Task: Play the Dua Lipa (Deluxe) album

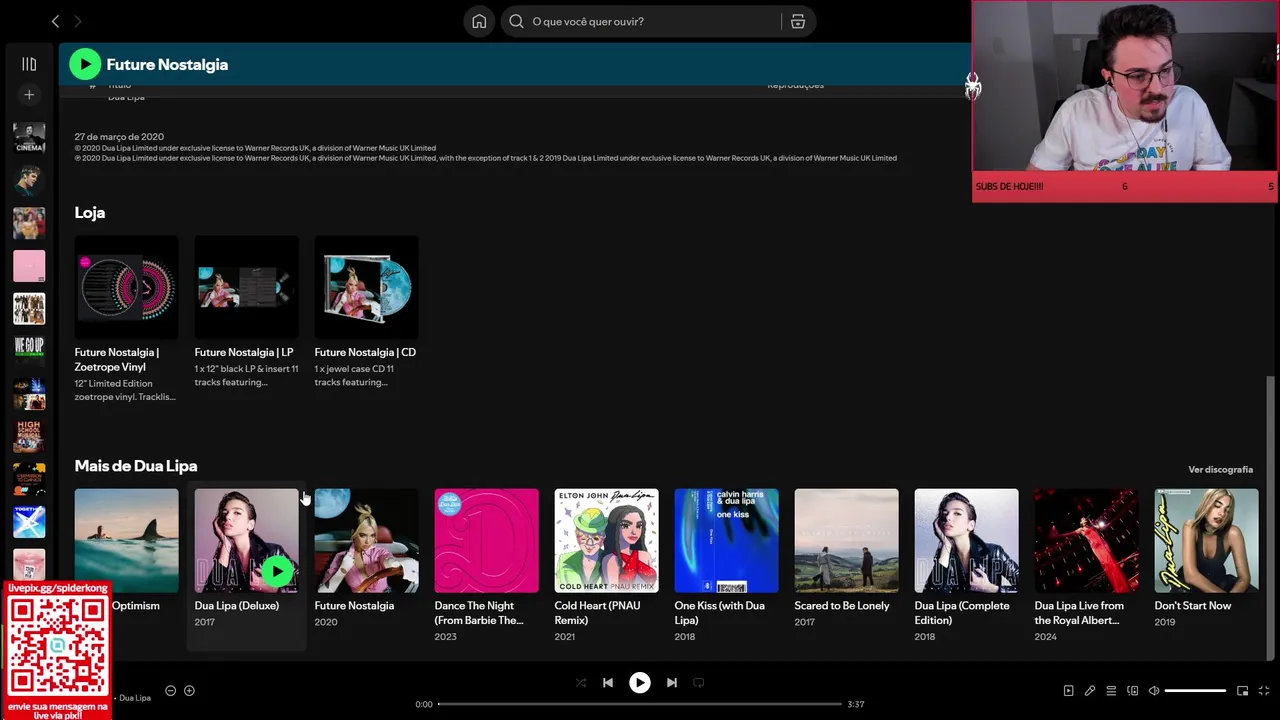Action: 277,571
